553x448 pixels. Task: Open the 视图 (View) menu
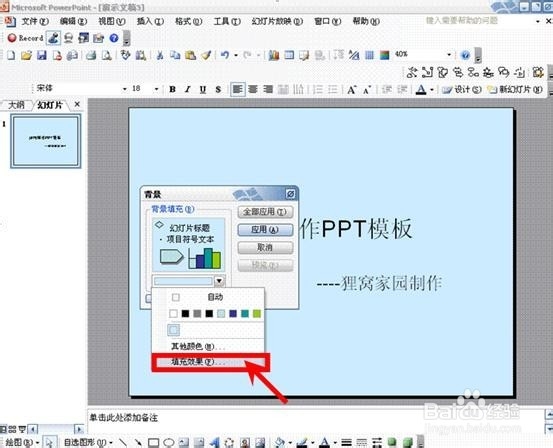(112, 22)
